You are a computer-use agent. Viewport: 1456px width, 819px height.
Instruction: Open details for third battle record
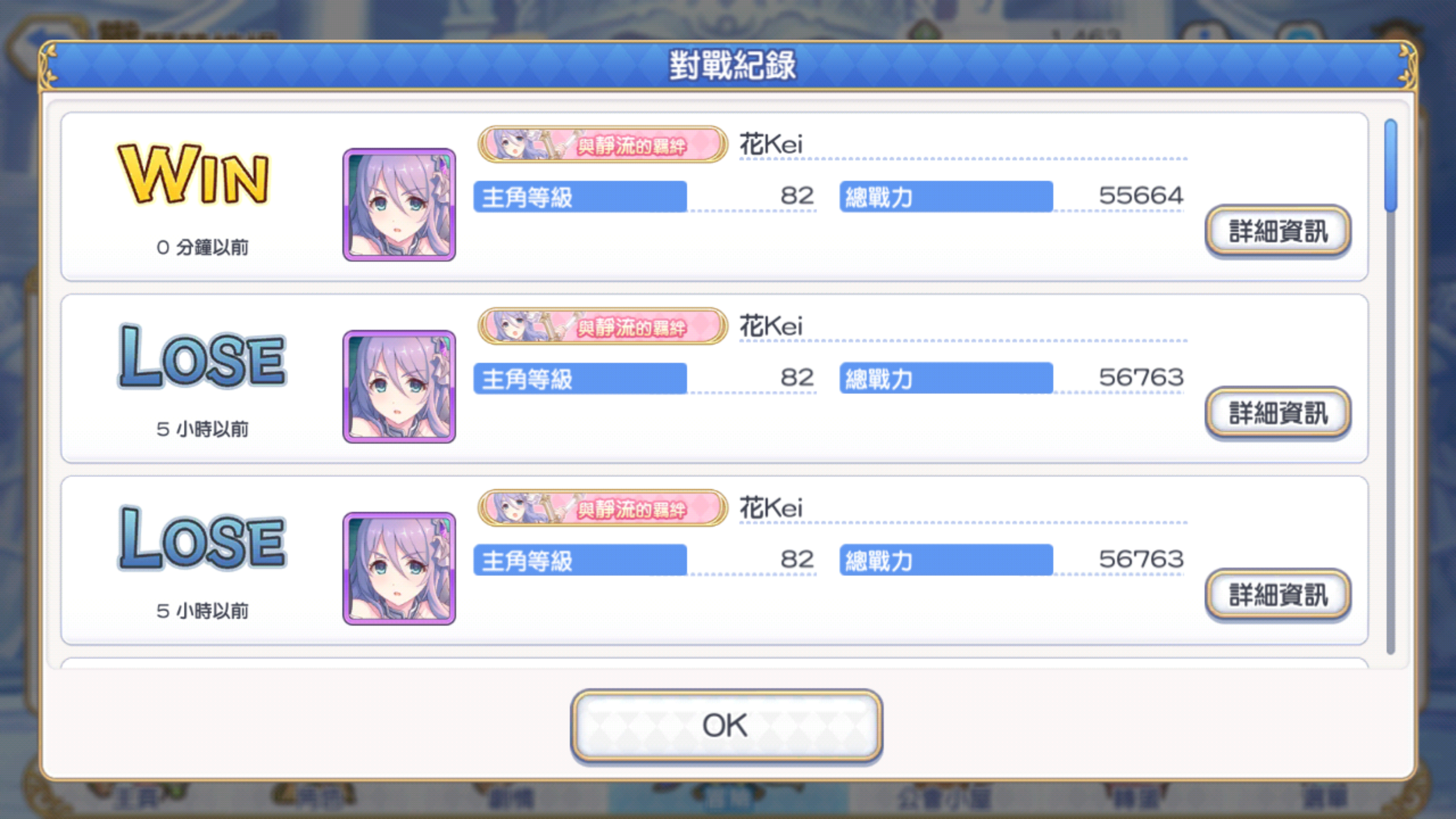[x=1277, y=595]
